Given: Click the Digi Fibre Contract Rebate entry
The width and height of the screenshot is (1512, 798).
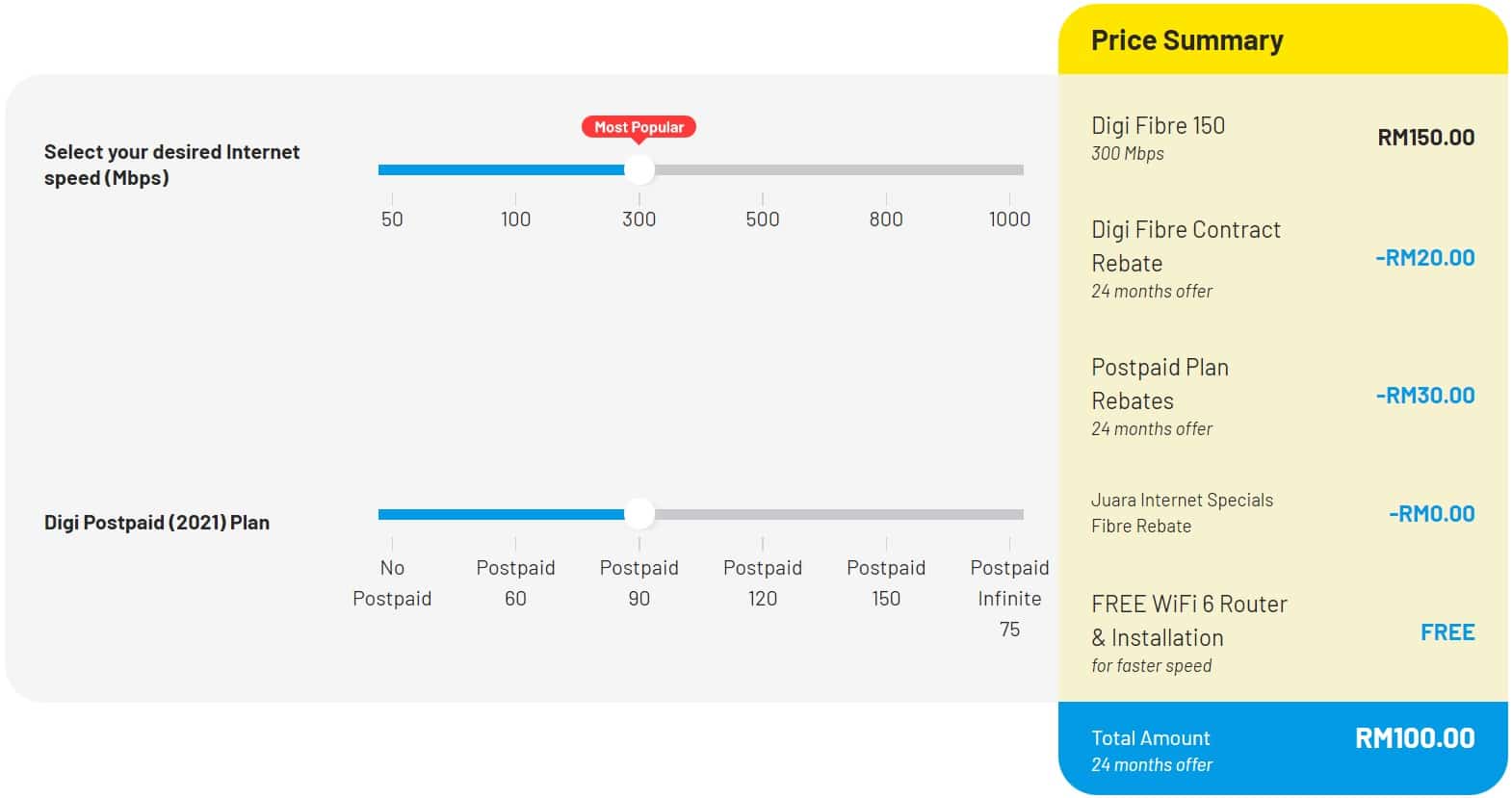Looking at the screenshot, I should point(1283,258).
